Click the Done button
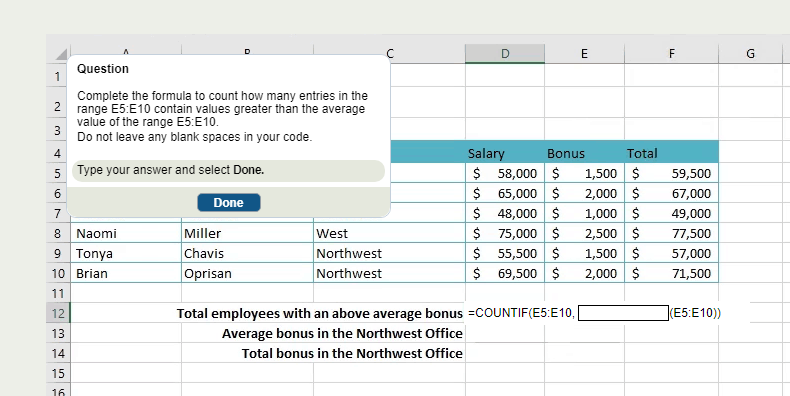Screen dimensions: 790x396 229,203
